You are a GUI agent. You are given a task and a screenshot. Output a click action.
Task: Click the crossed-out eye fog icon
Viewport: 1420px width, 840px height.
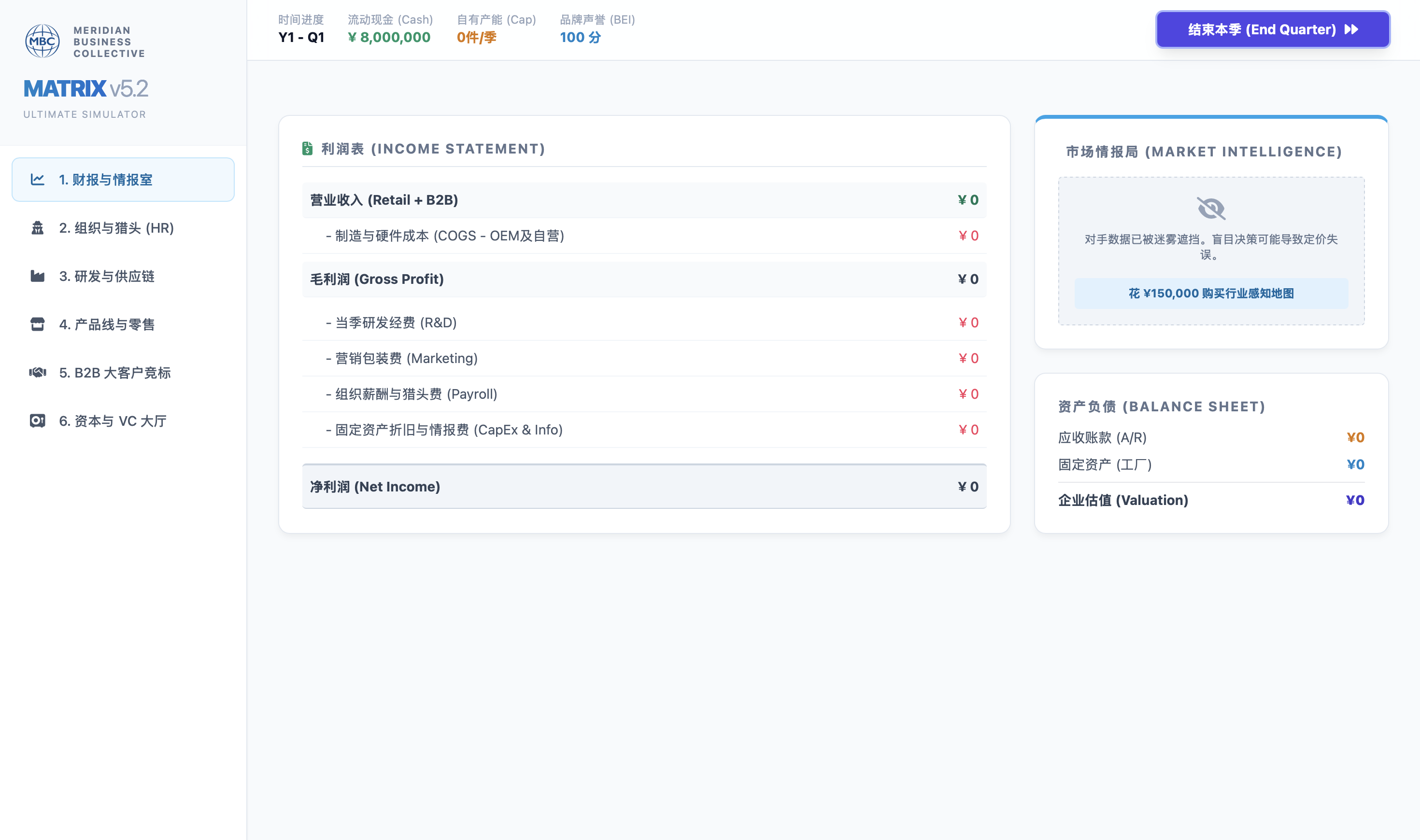pyautogui.click(x=1211, y=208)
